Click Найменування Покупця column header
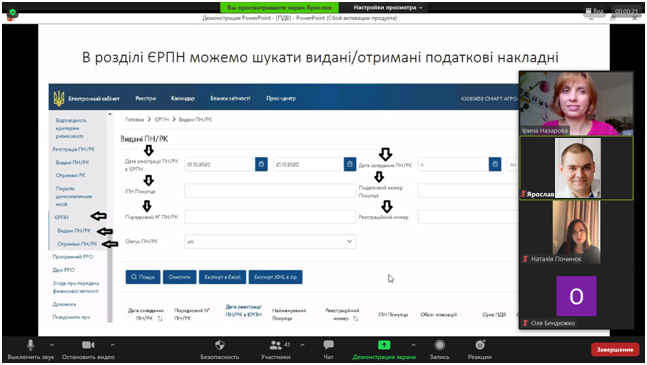647x365 pixels. pyautogui.click(x=289, y=314)
